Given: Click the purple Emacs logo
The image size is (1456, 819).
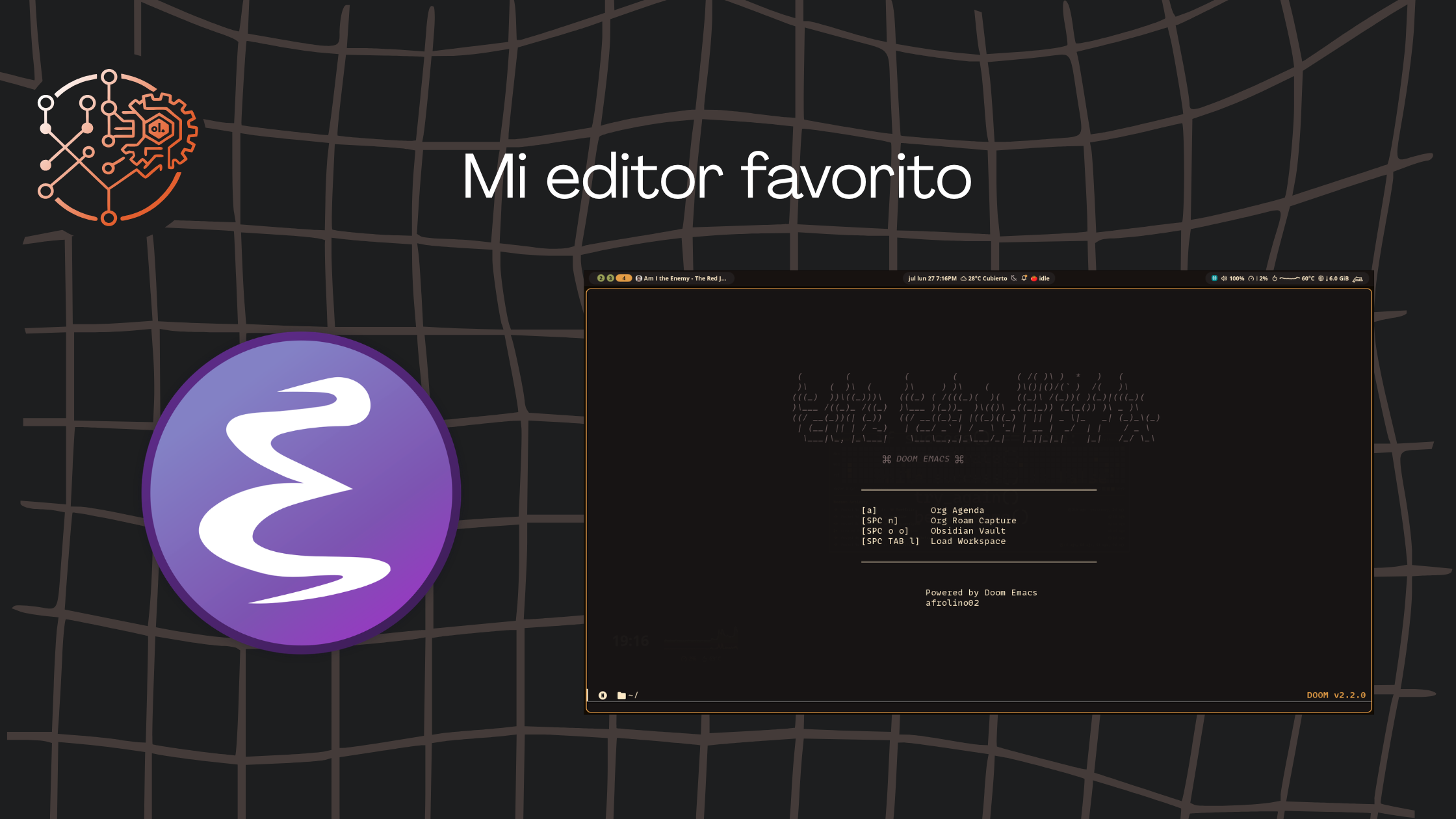Looking at the screenshot, I should 301,492.
